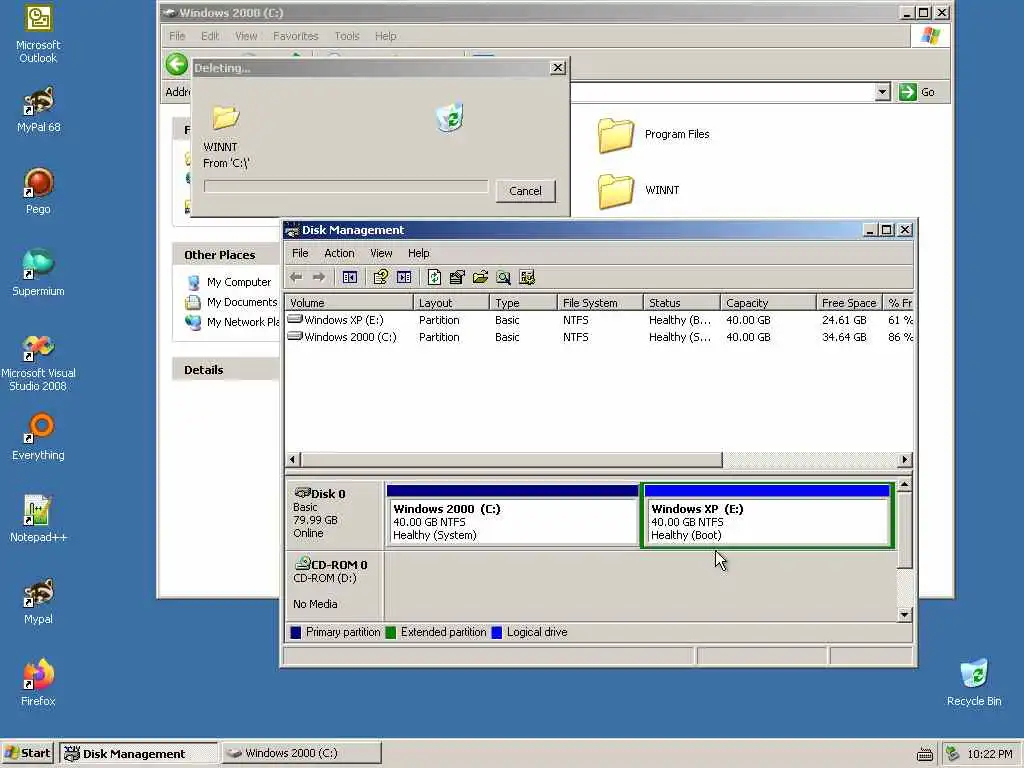Open the Start menu
The width and height of the screenshot is (1024, 768).
tap(27, 753)
